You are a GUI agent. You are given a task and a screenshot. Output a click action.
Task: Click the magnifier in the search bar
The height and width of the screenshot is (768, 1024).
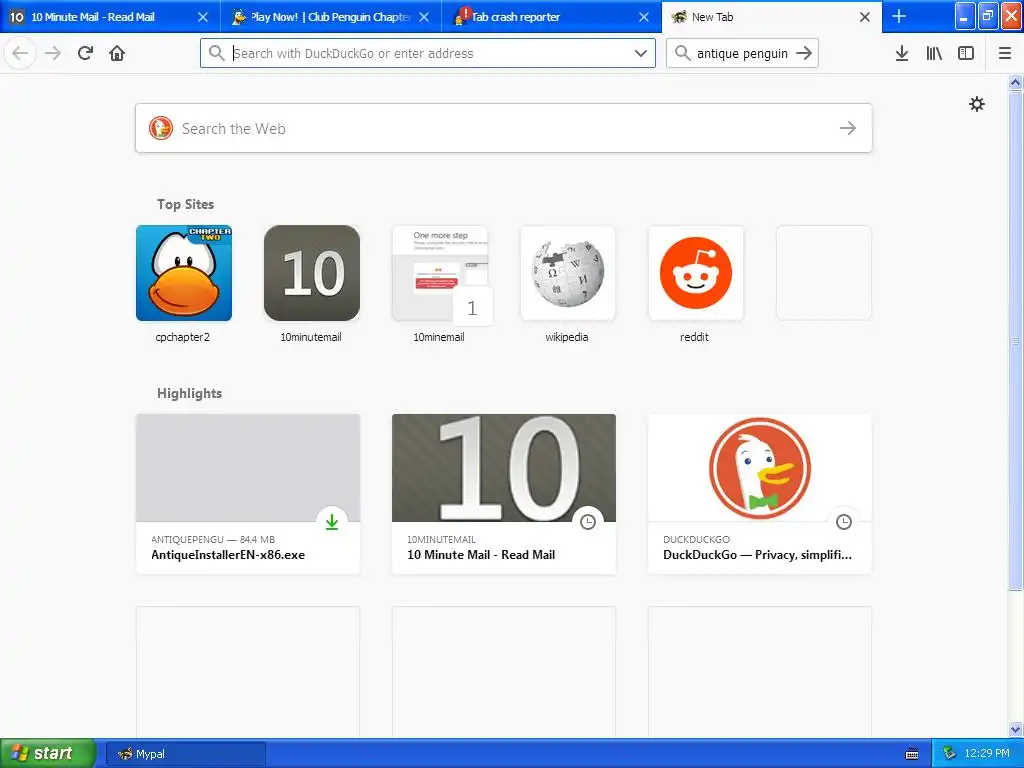pyautogui.click(x=682, y=53)
